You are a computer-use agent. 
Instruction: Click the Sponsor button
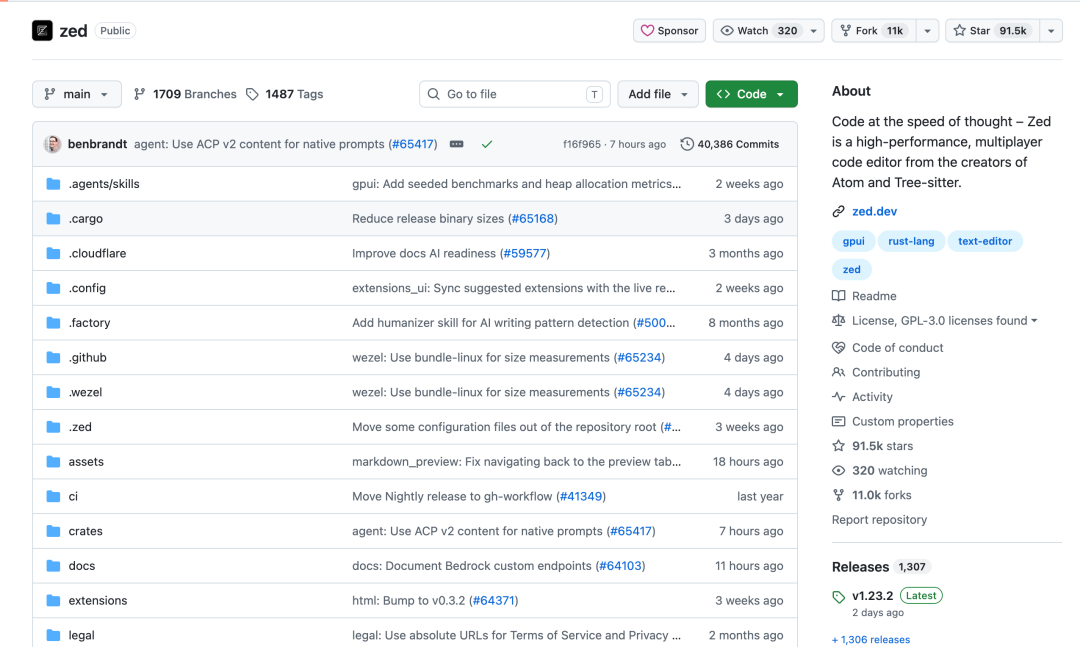(x=669, y=30)
